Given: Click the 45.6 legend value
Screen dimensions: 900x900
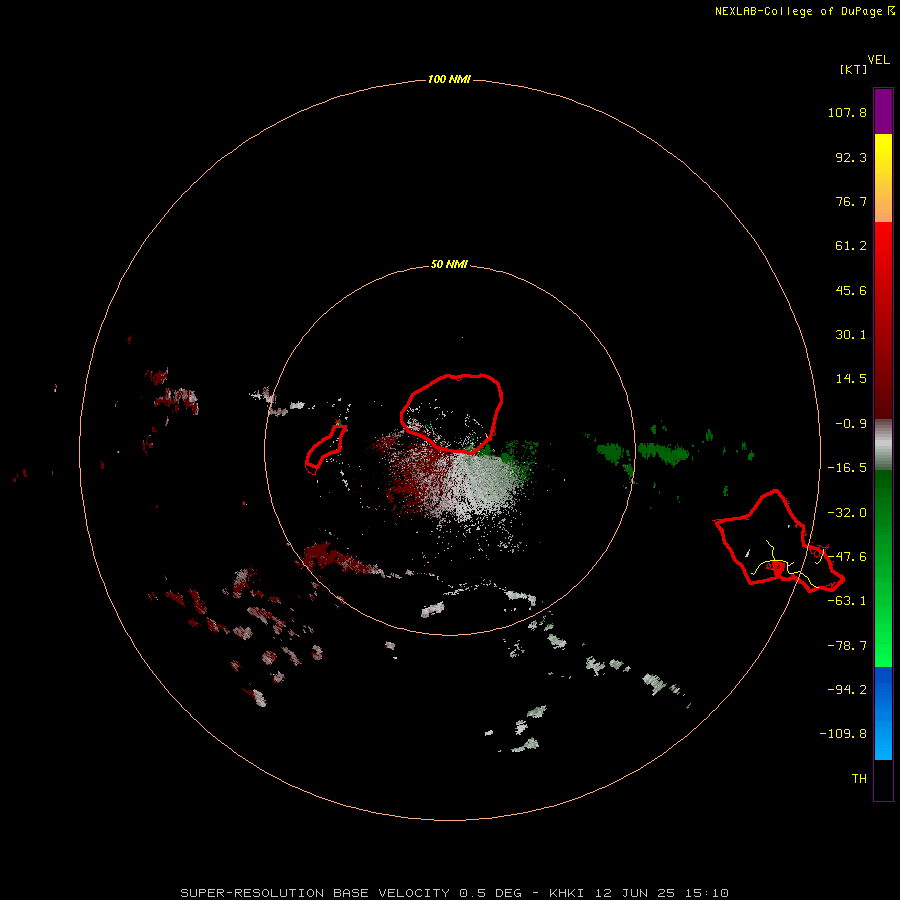Looking at the screenshot, I should [851, 290].
